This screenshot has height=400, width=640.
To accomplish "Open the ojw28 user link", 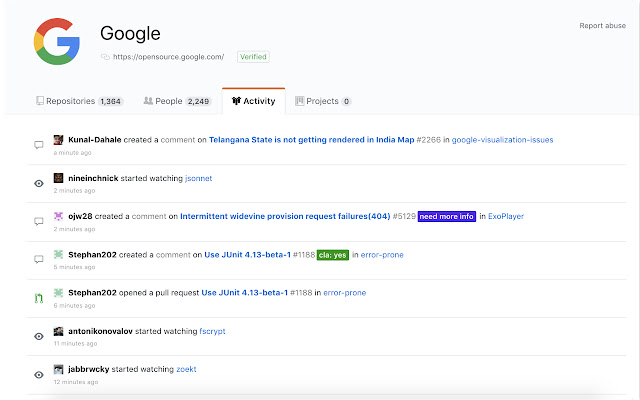I will pyautogui.click(x=80, y=216).
